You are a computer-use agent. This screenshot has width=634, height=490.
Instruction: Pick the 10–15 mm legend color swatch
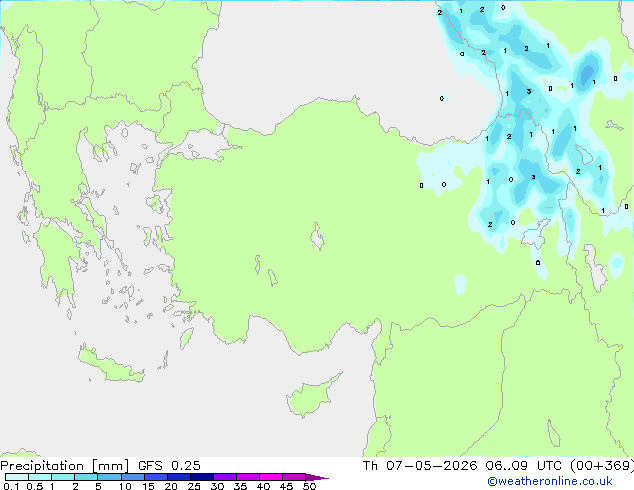coord(132,477)
